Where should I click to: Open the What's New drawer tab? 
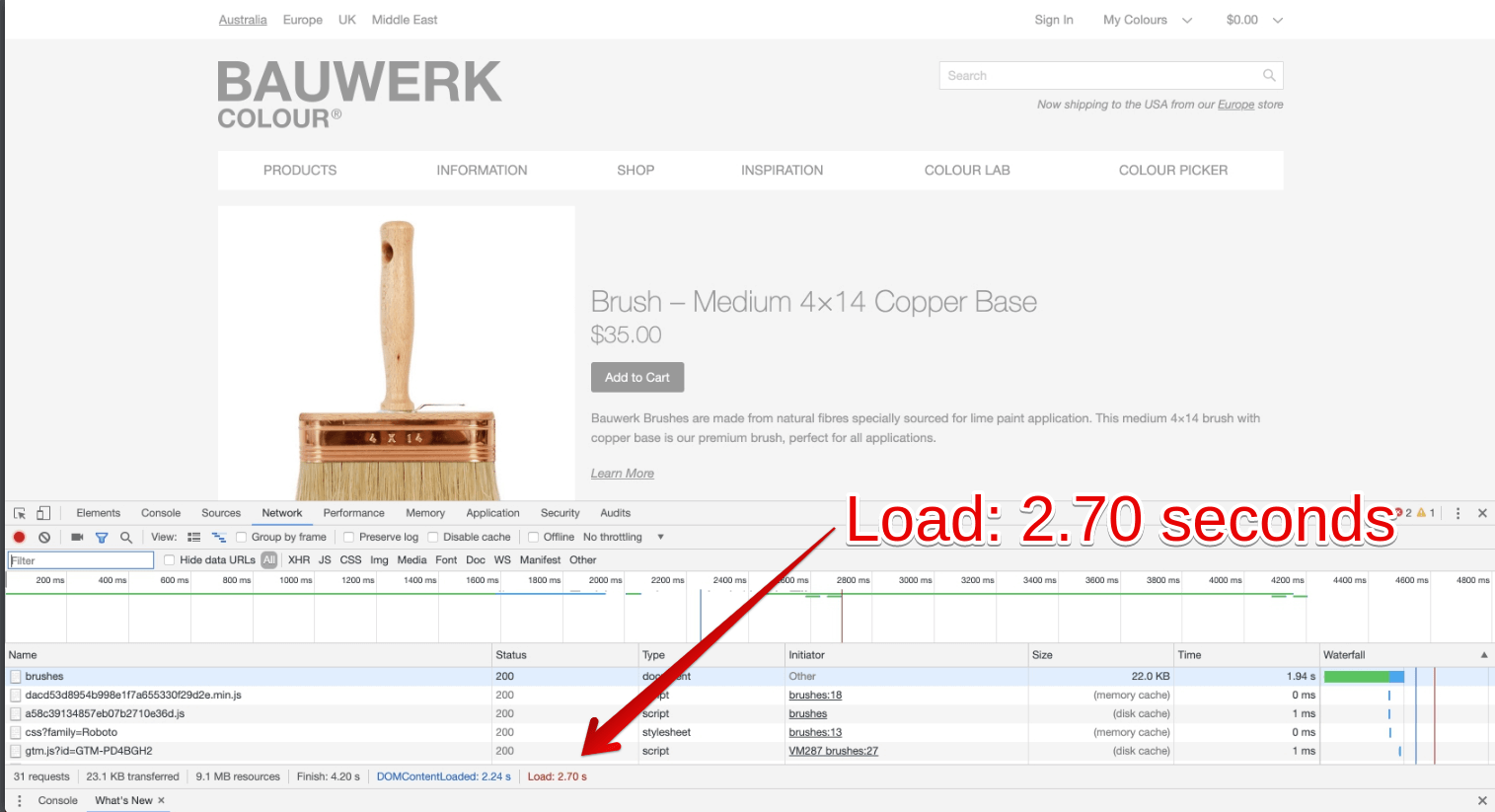[x=123, y=800]
